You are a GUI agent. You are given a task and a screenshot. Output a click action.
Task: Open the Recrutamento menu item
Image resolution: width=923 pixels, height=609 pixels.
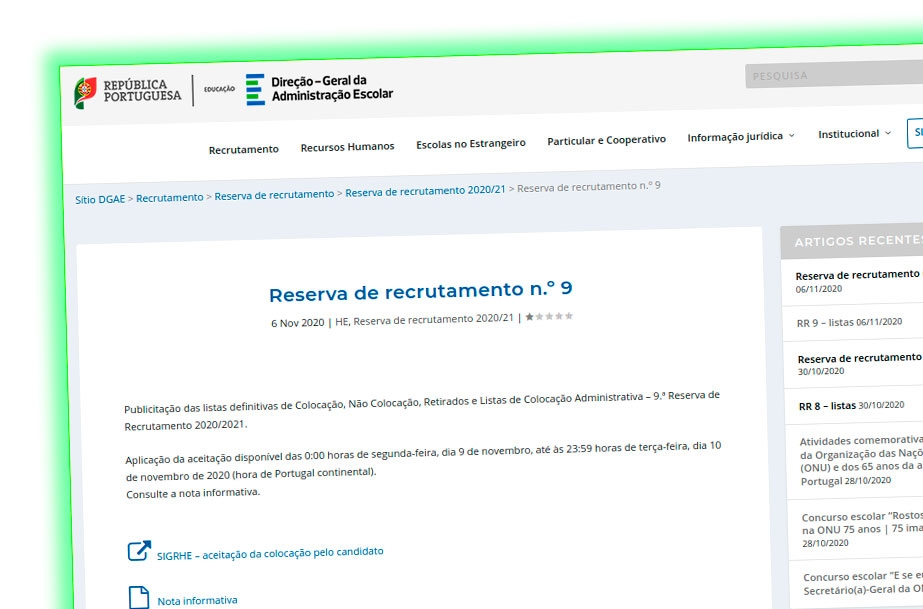click(x=243, y=148)
